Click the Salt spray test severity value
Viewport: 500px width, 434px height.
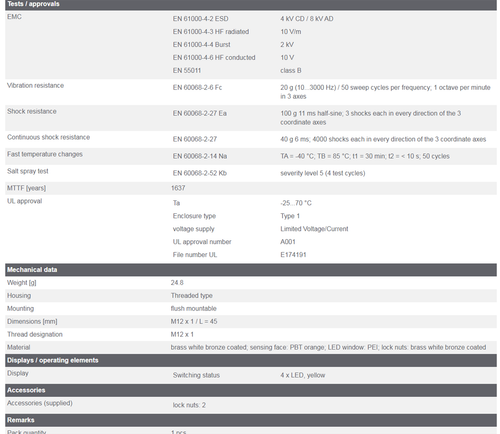[323, 173]
